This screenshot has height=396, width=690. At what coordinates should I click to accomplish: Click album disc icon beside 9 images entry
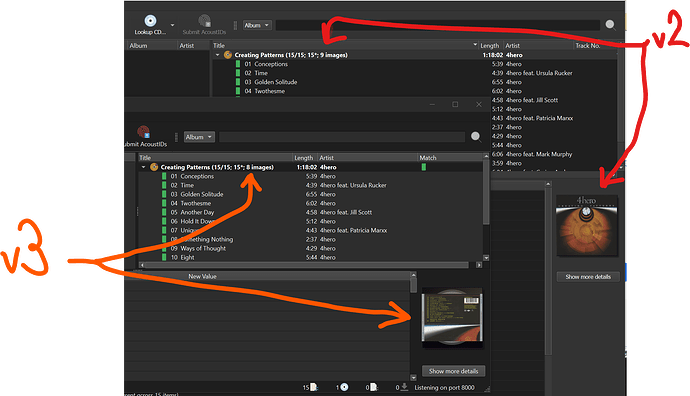228,55
